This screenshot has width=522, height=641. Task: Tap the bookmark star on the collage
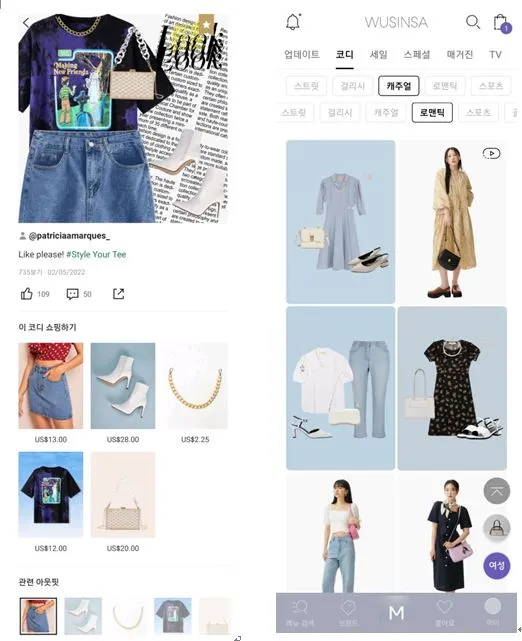click(x=206, y=24)
